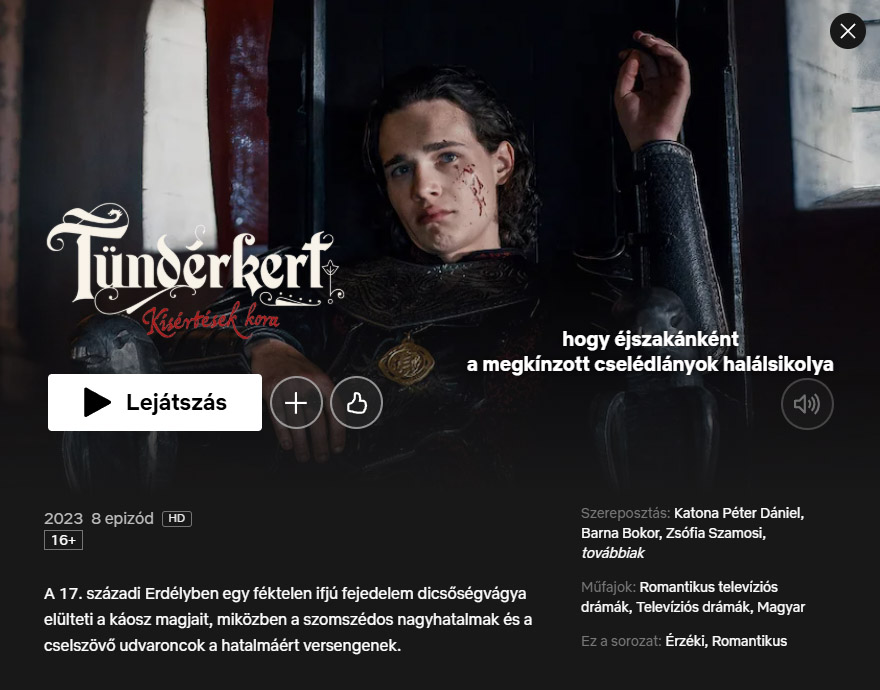Click the HD quality badge

(177, 519)
